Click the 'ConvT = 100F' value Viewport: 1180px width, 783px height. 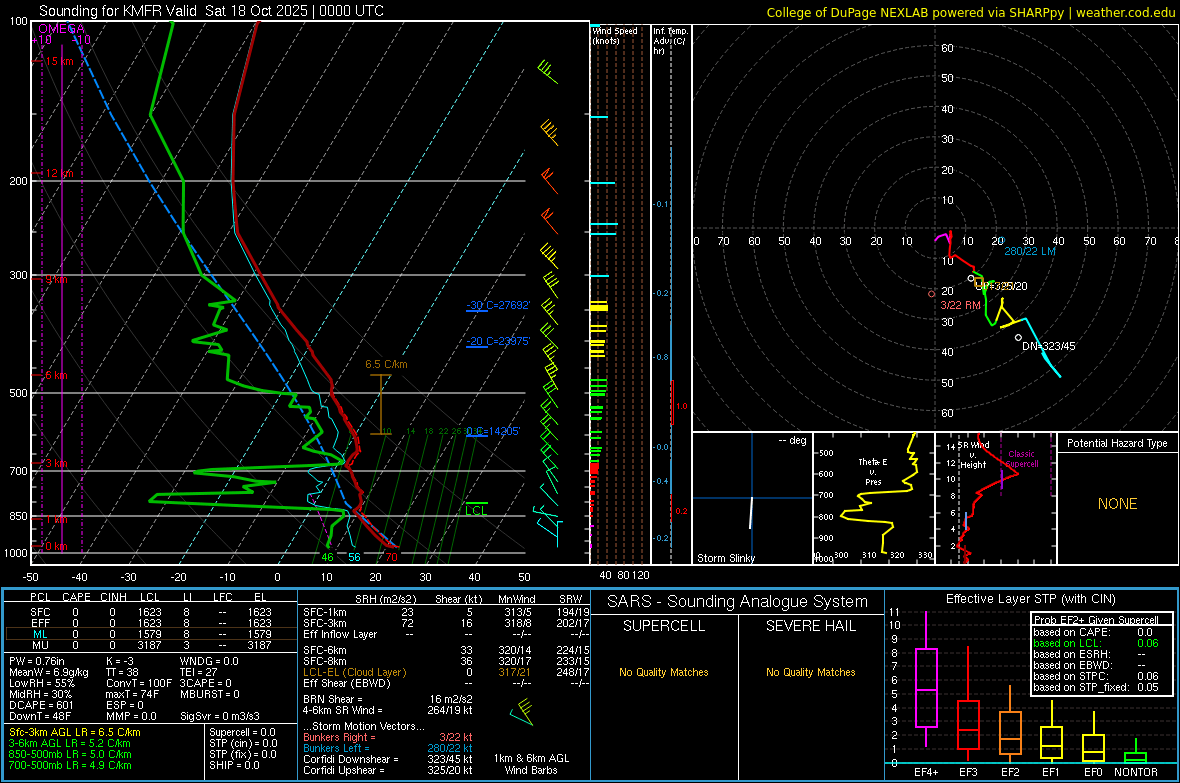pos(139,683)
